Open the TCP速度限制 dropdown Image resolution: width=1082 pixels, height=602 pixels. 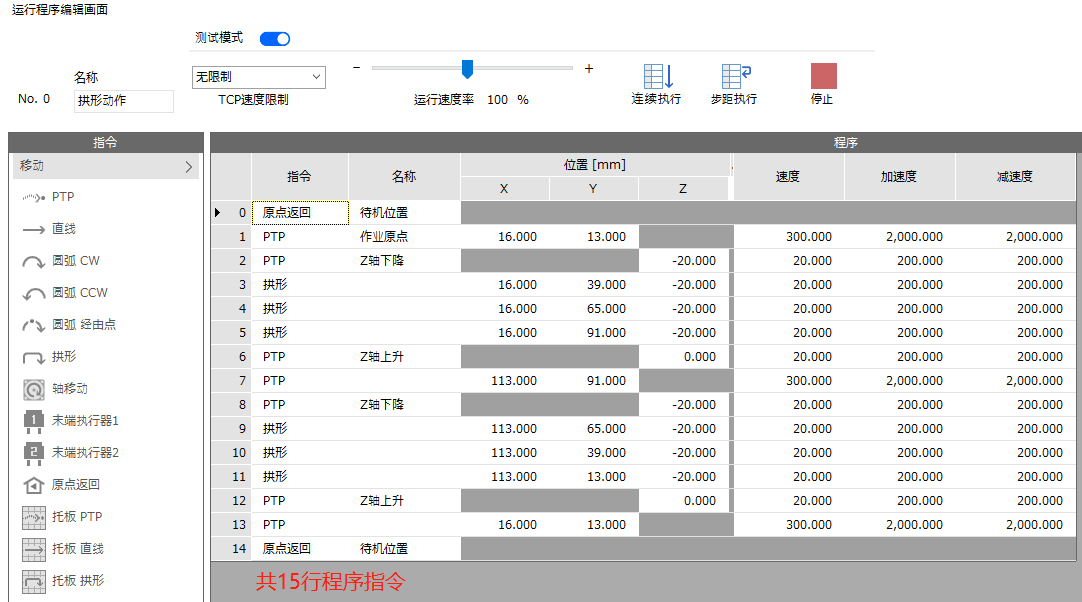coord(259,77)
